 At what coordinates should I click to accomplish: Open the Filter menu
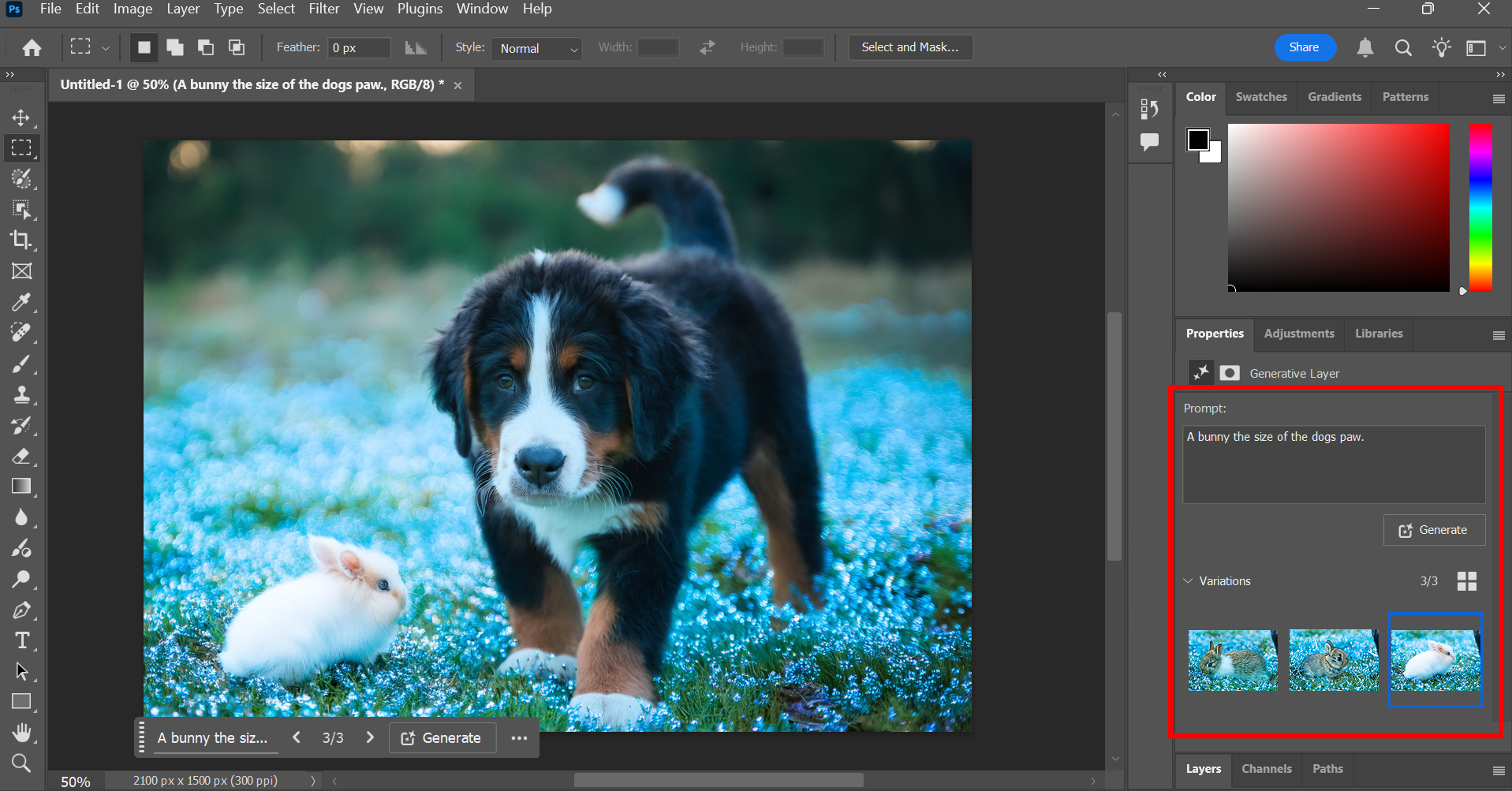point(324,9)
